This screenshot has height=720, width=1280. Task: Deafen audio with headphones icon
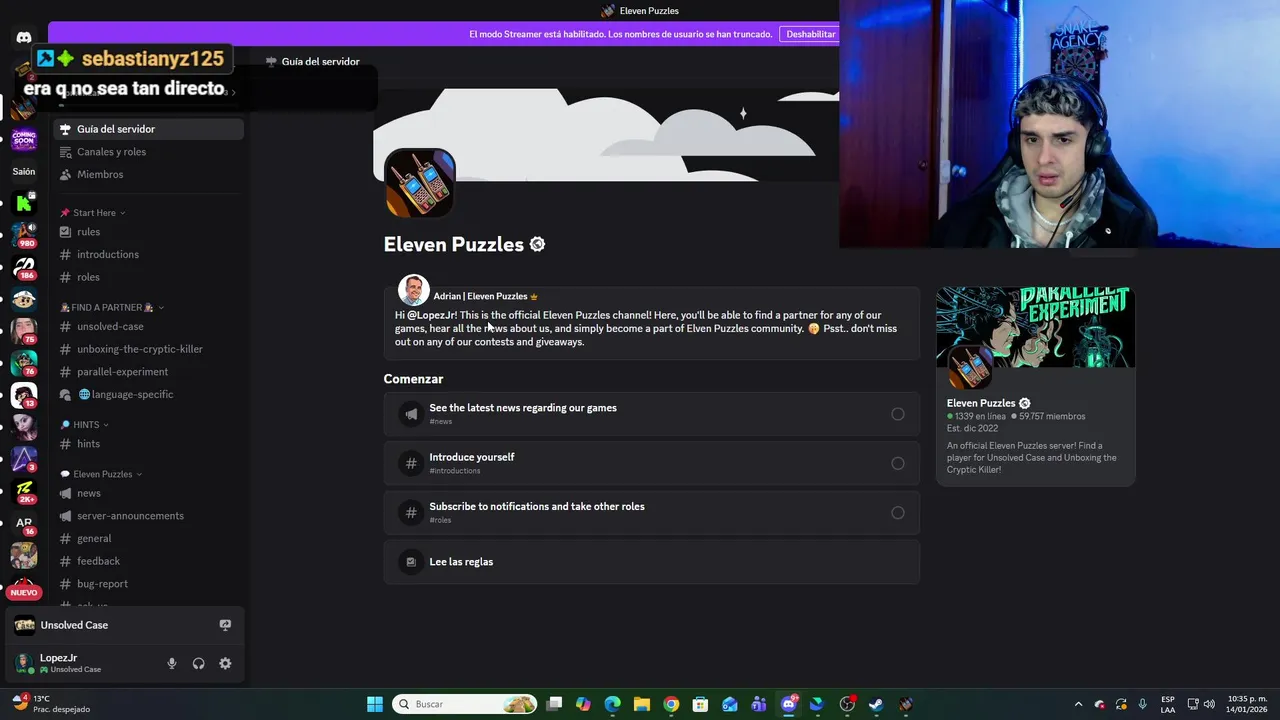pyautogui.click(x=198, y=663)
